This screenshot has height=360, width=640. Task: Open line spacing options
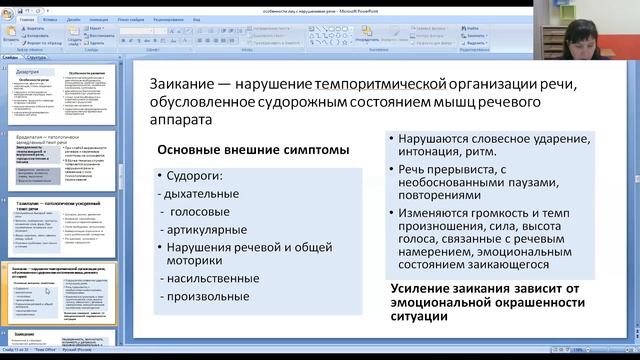239,31
